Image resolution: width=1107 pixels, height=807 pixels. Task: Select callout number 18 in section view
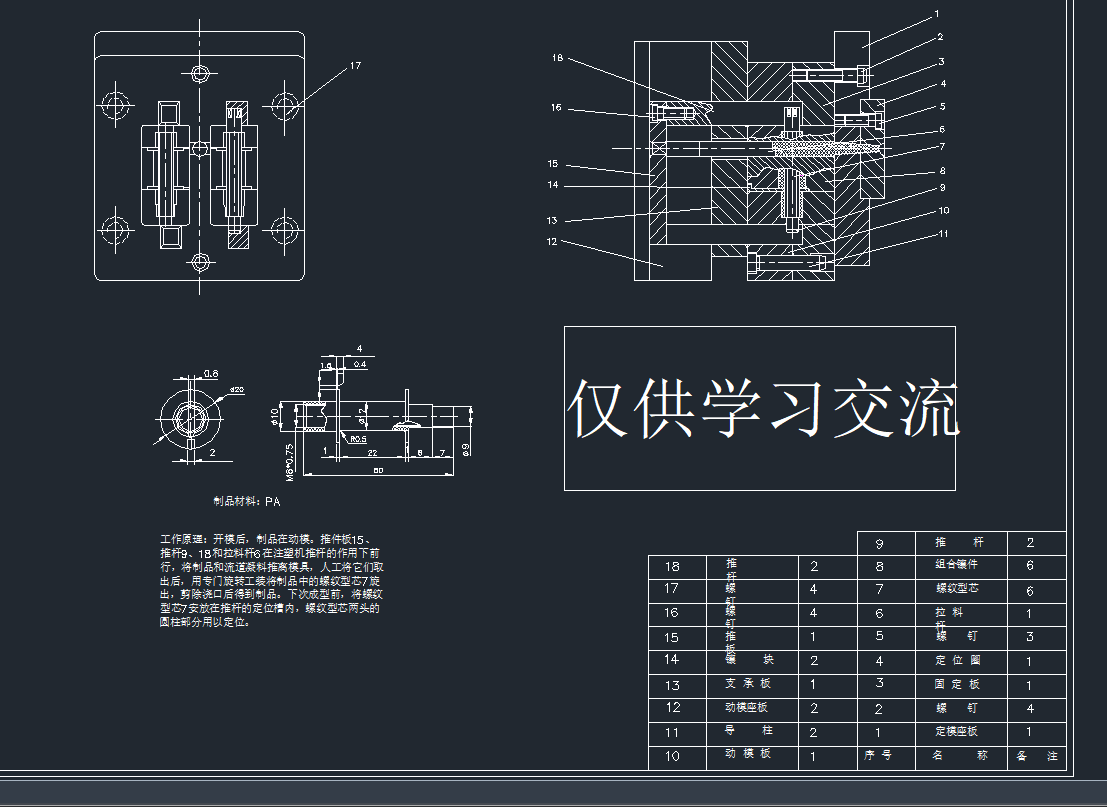point(557,58)
